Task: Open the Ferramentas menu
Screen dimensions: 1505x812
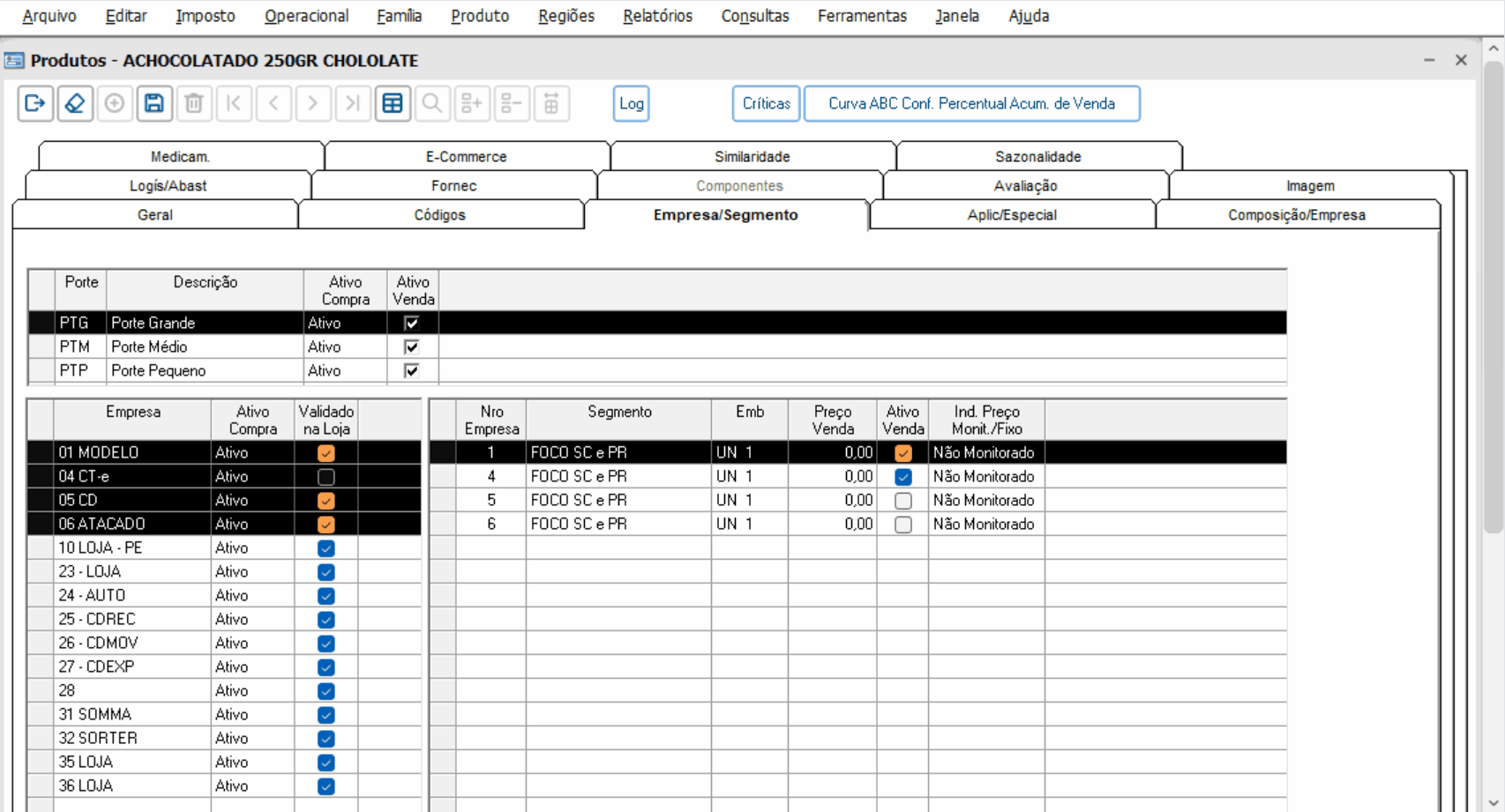Action: pyautogui.click(x=862, y=16)
